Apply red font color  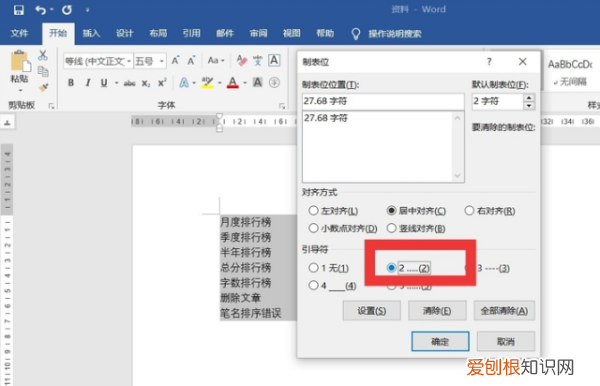[233, 83]
